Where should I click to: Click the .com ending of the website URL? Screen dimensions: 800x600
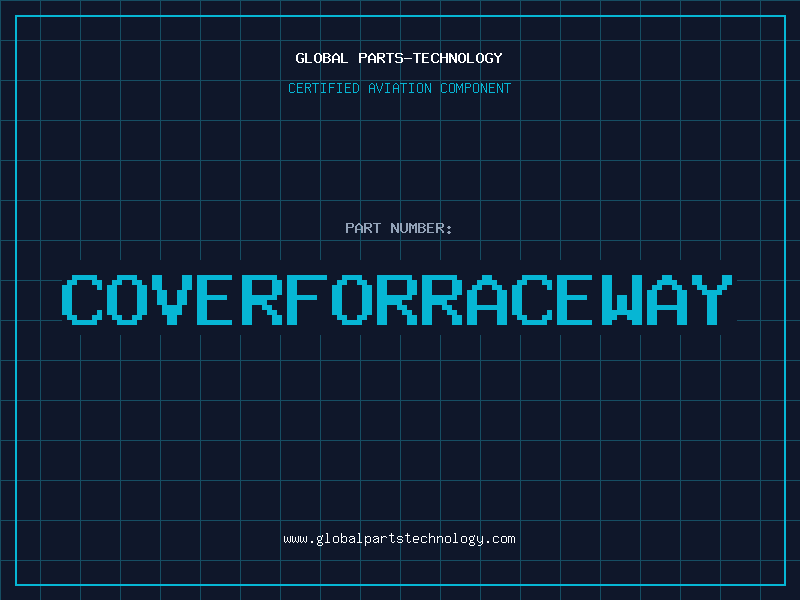pos(500,538)
